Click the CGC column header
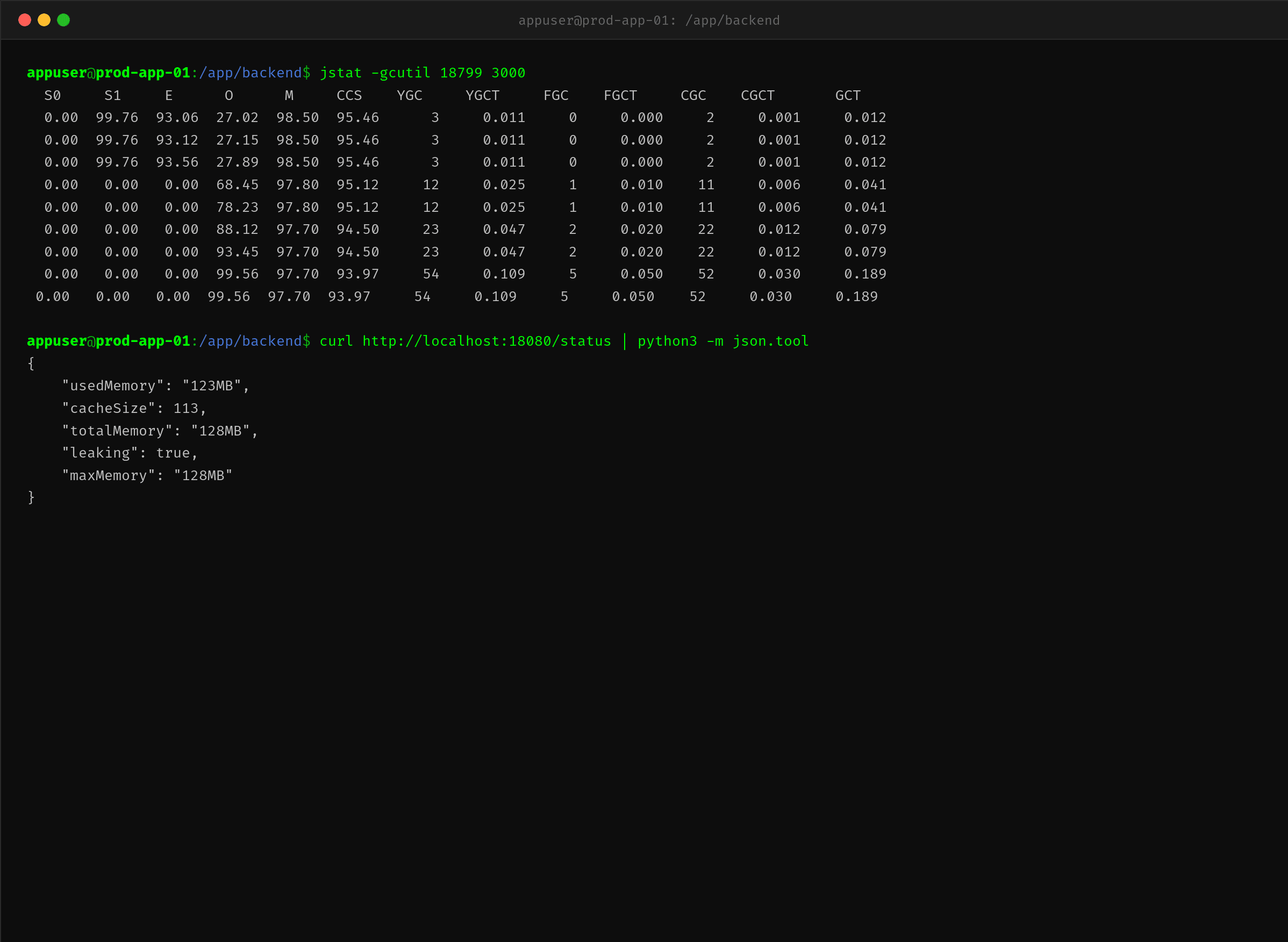Screen dimensions: 1288x942 point(693,95)
